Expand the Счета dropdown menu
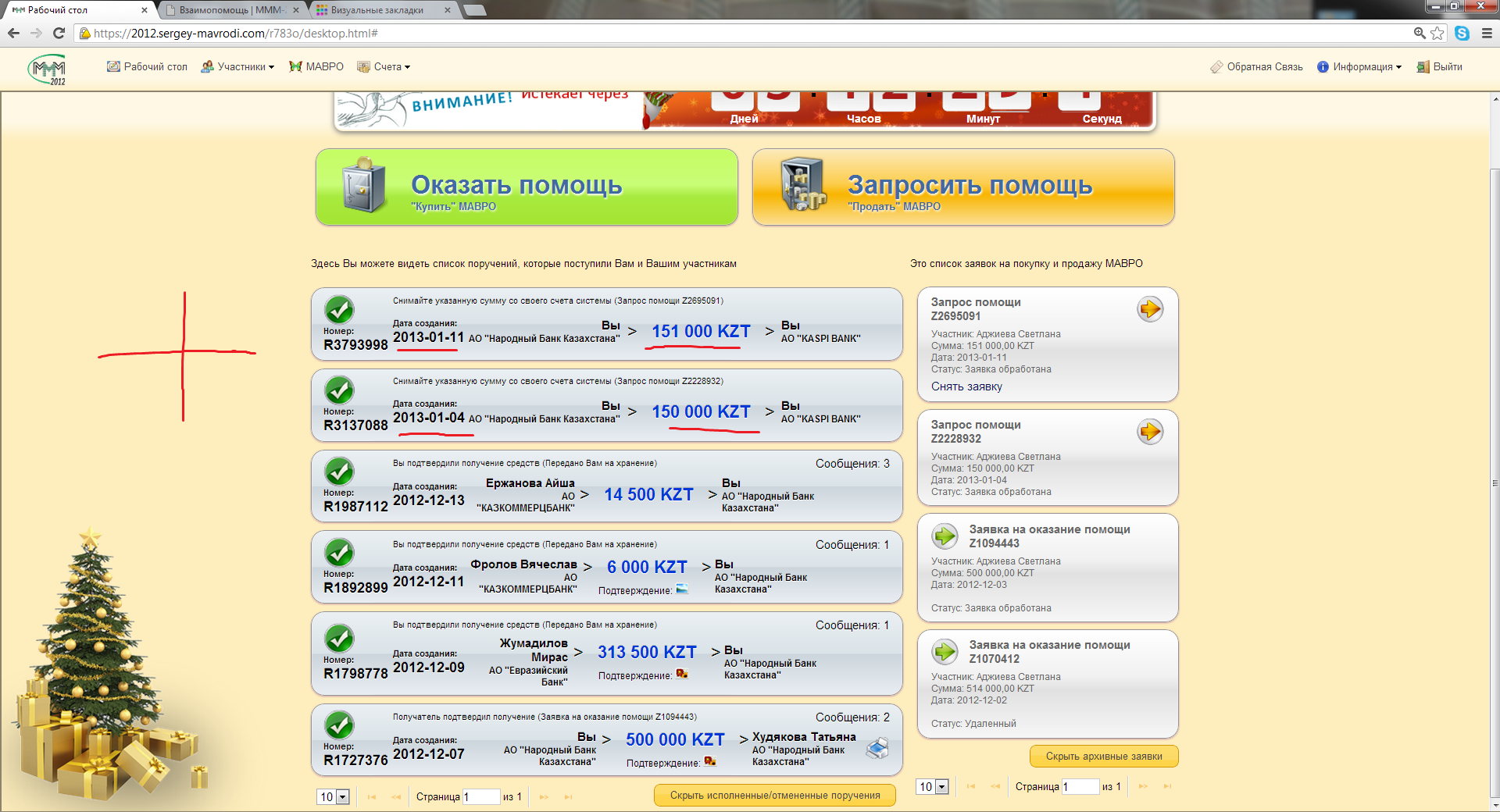This screenshot has height=812, width=1500. pos(384,67)
